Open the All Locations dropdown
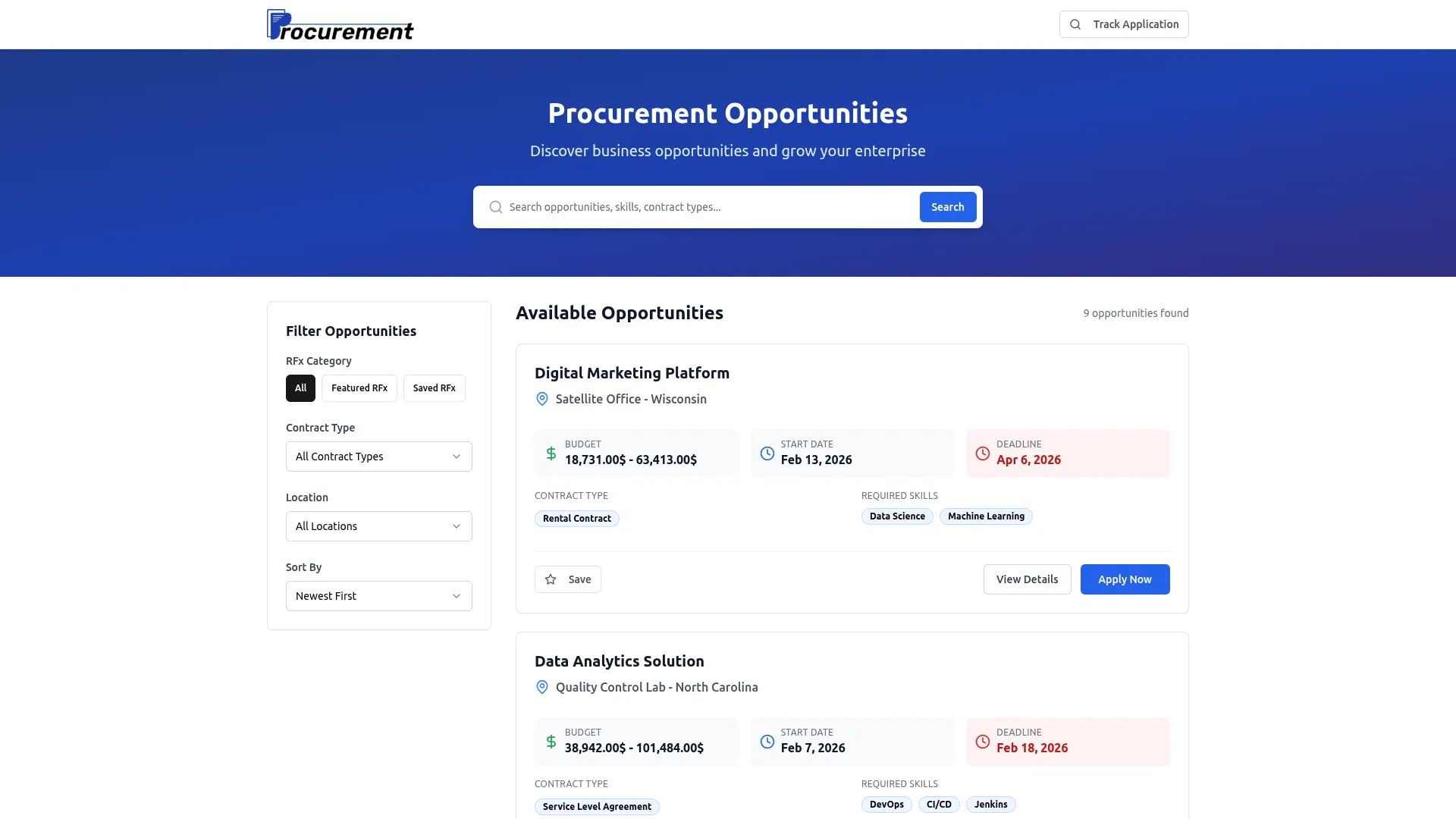The image size is (1456, 819). click(x=378, y=526)
